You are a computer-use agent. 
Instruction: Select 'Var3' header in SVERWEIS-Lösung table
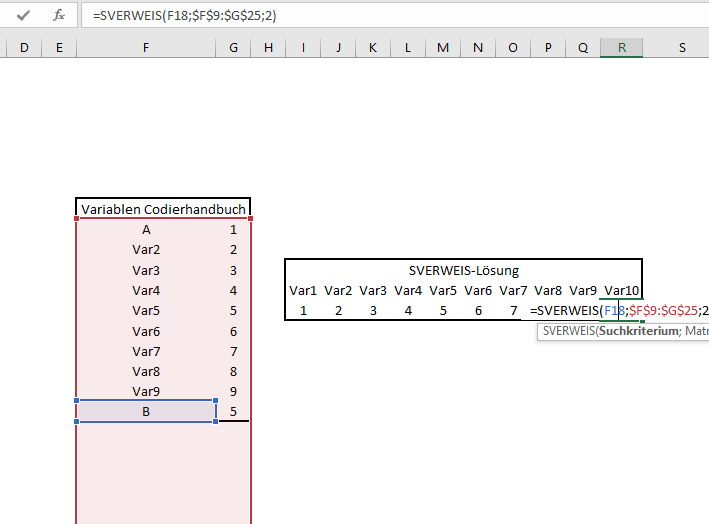point(373,290)
